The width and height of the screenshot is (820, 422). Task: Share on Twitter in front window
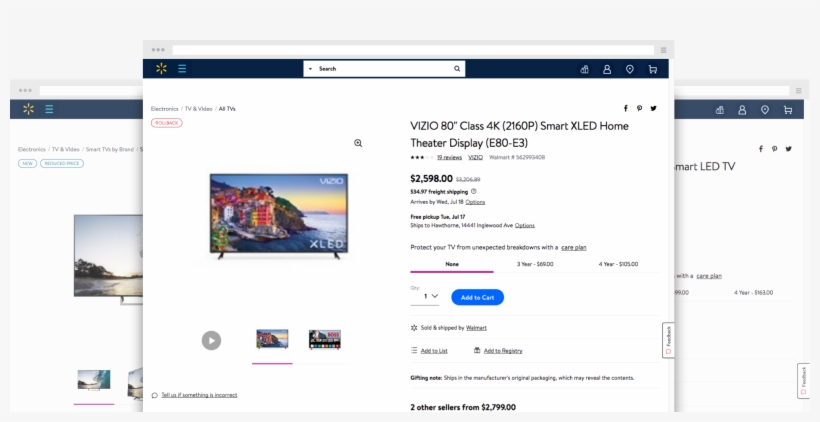654,108
